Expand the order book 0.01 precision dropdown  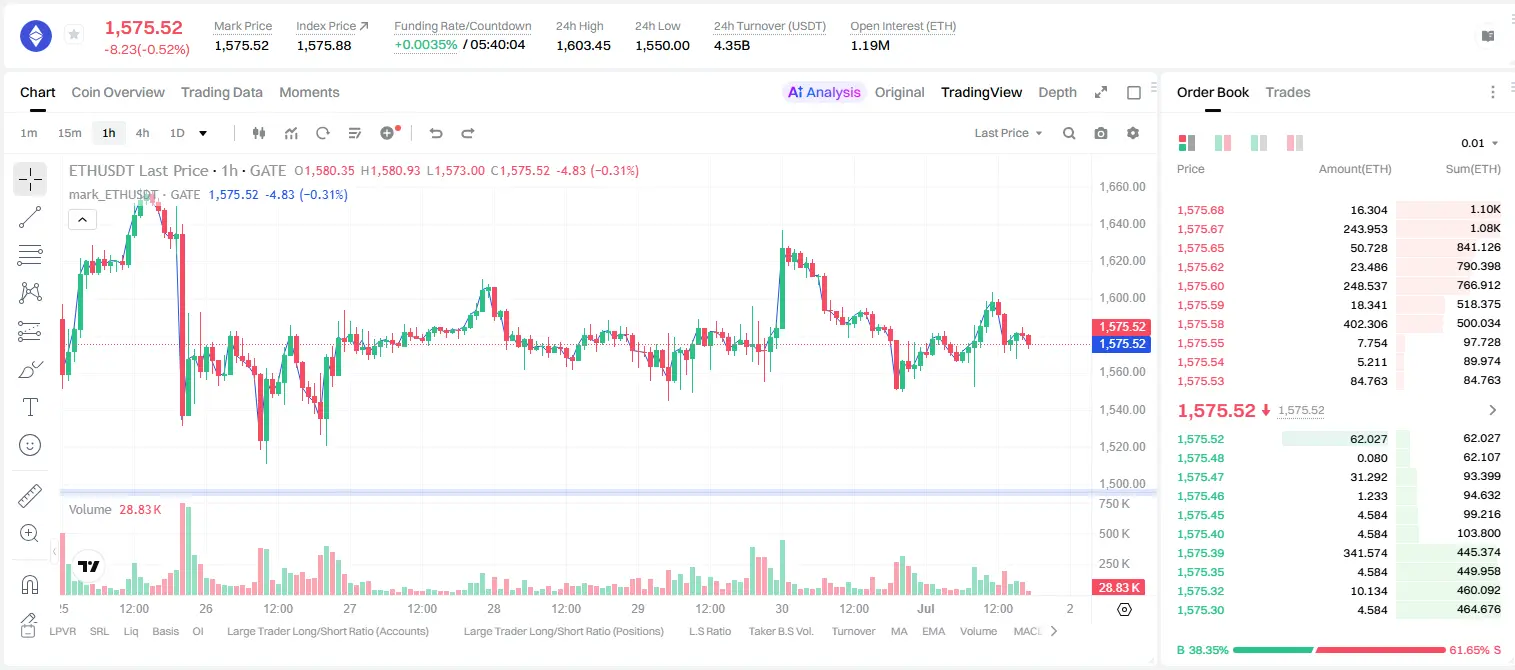1479,143
